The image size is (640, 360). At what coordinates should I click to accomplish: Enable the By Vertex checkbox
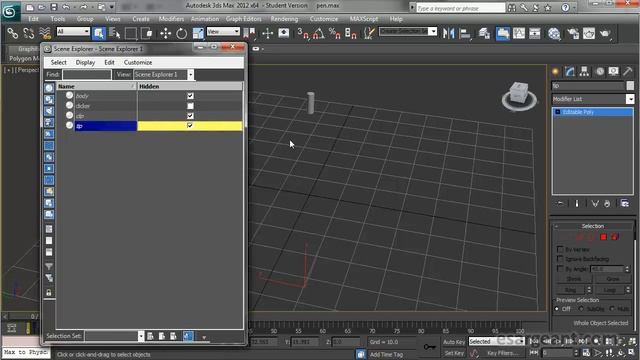pos(560,249)
